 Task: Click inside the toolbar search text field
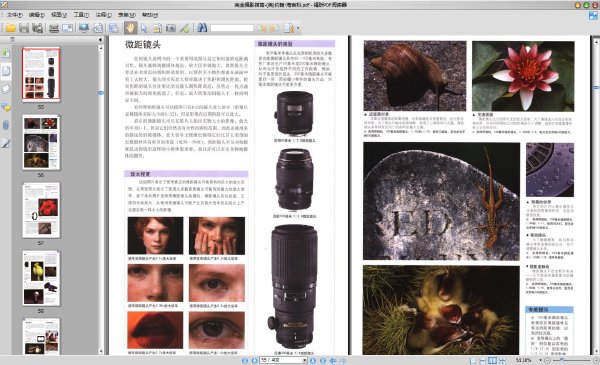point(232,28)
